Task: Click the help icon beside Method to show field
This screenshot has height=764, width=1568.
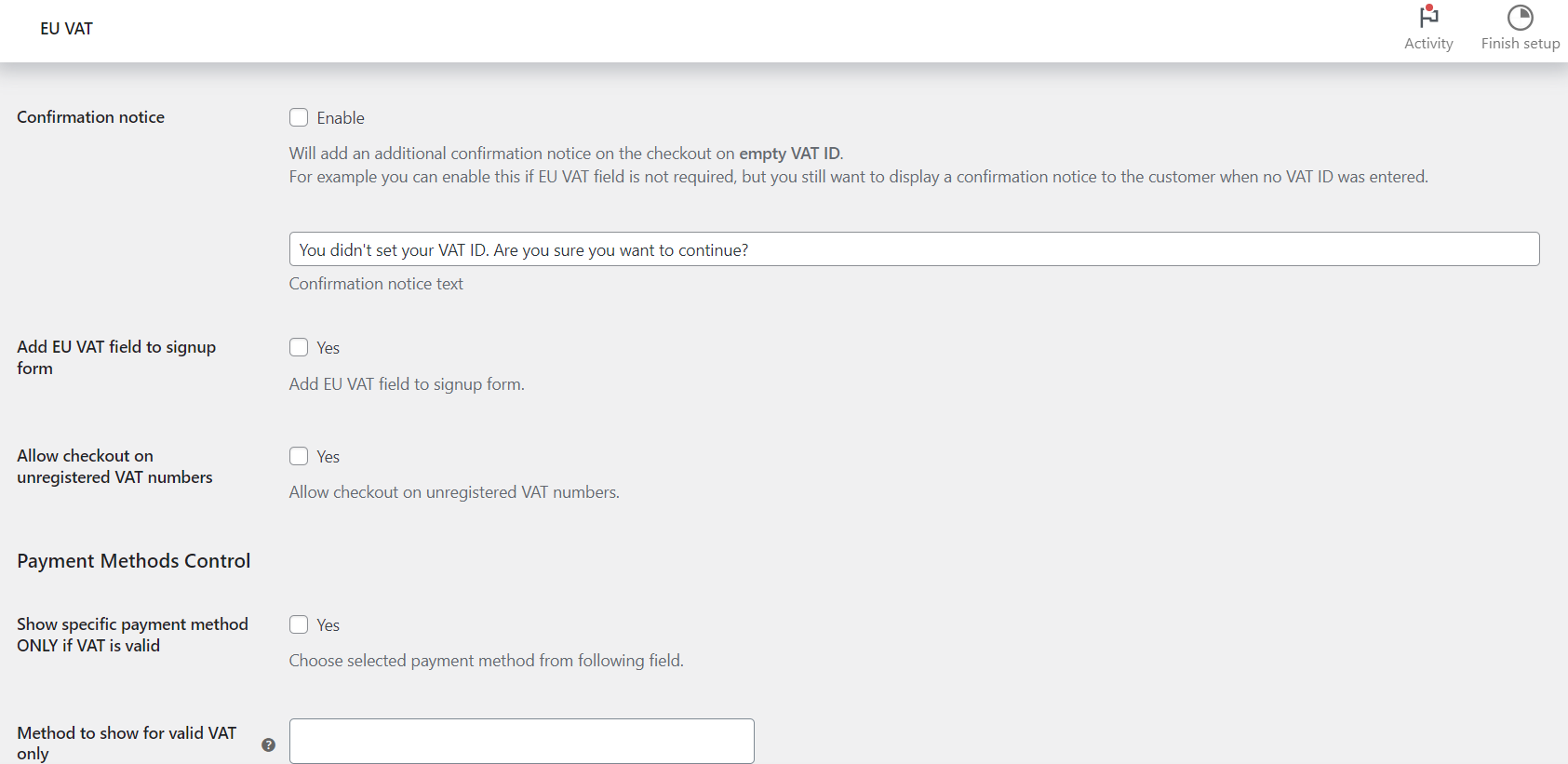Action: coord(269,744)
